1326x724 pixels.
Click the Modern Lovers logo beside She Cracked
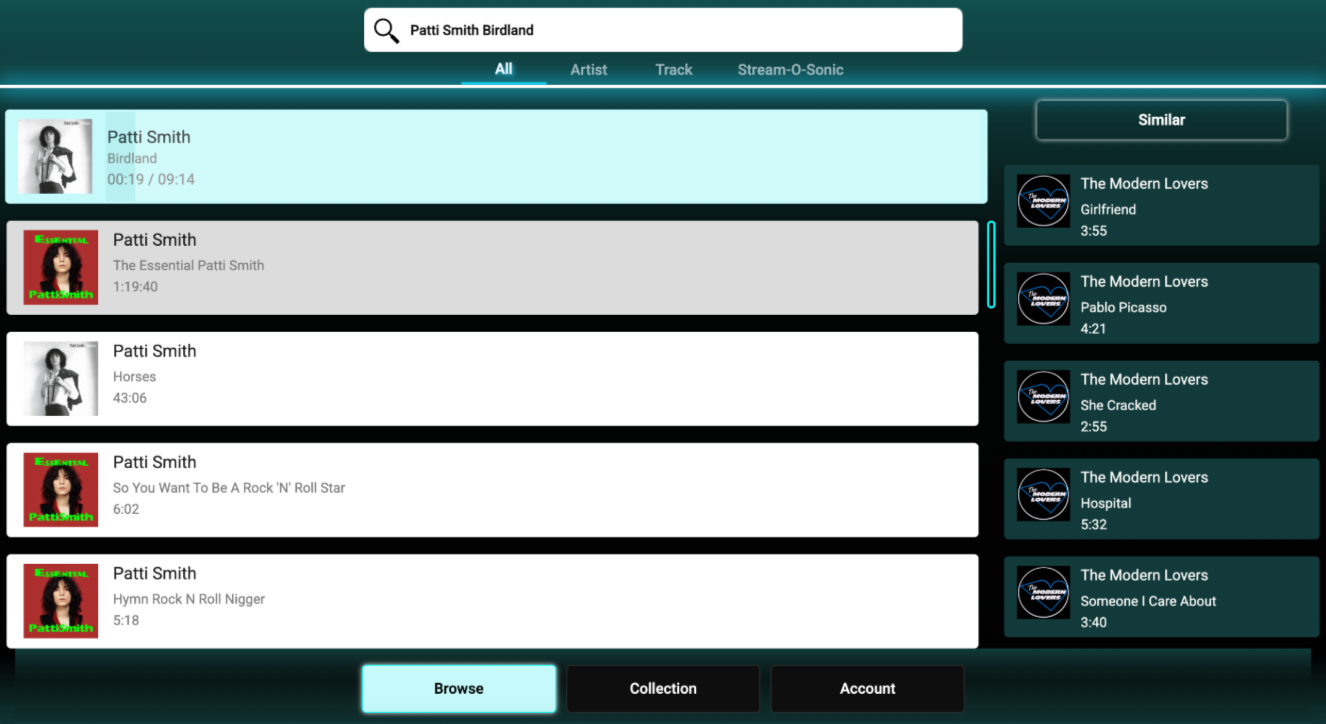pos(1043,397)
